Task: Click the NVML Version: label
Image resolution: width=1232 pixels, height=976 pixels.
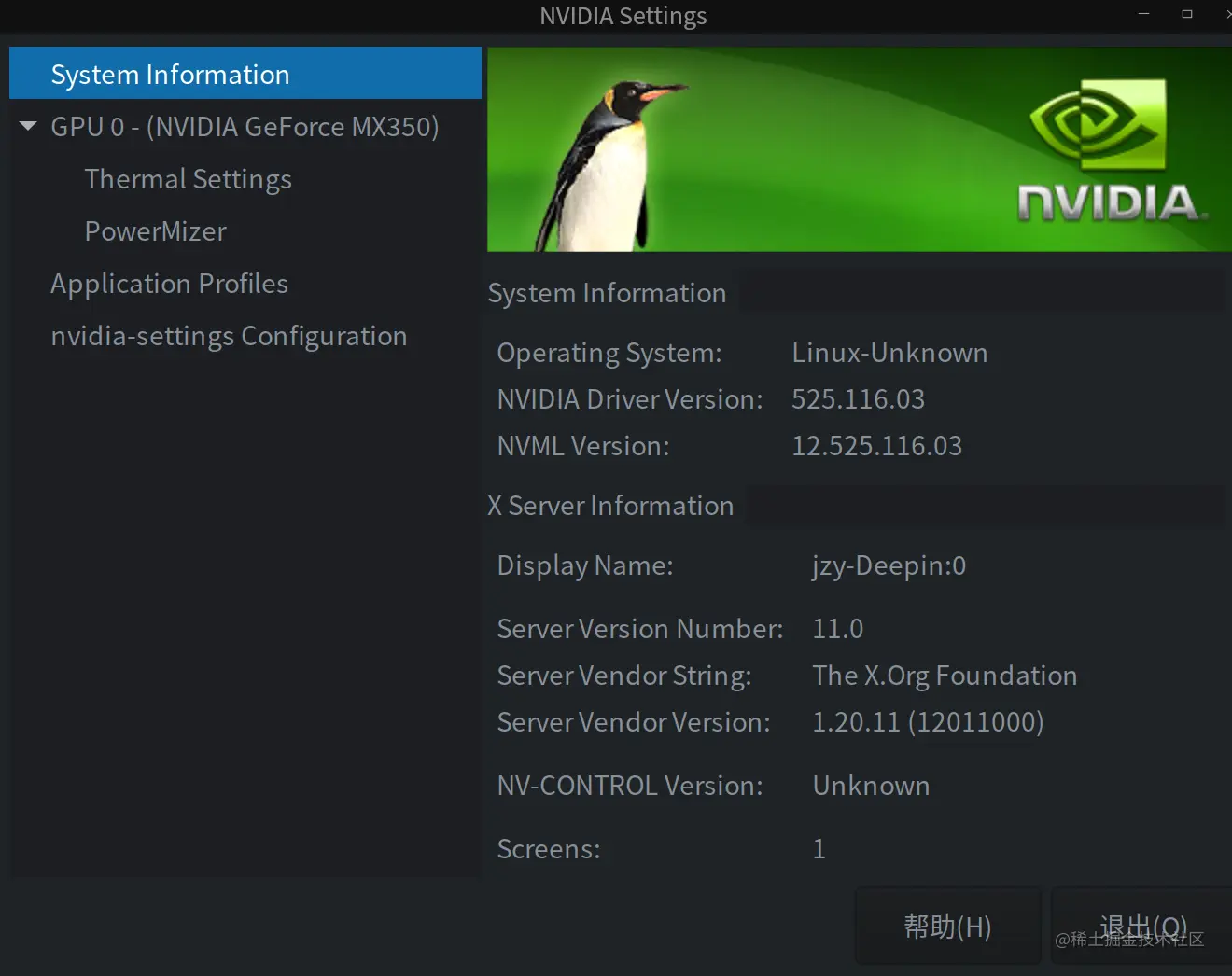Action: click(x=583, y=446)
